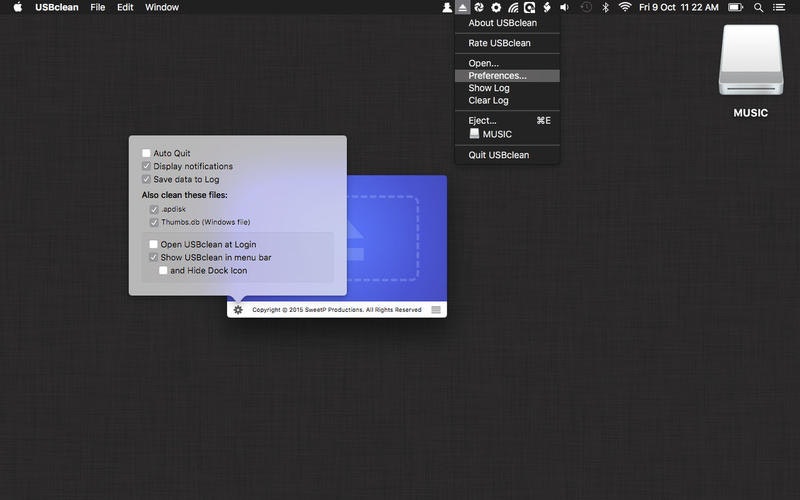Click the dashed drop zone in USBclean window
800x500 pixels.
click(x=383, y=238)
